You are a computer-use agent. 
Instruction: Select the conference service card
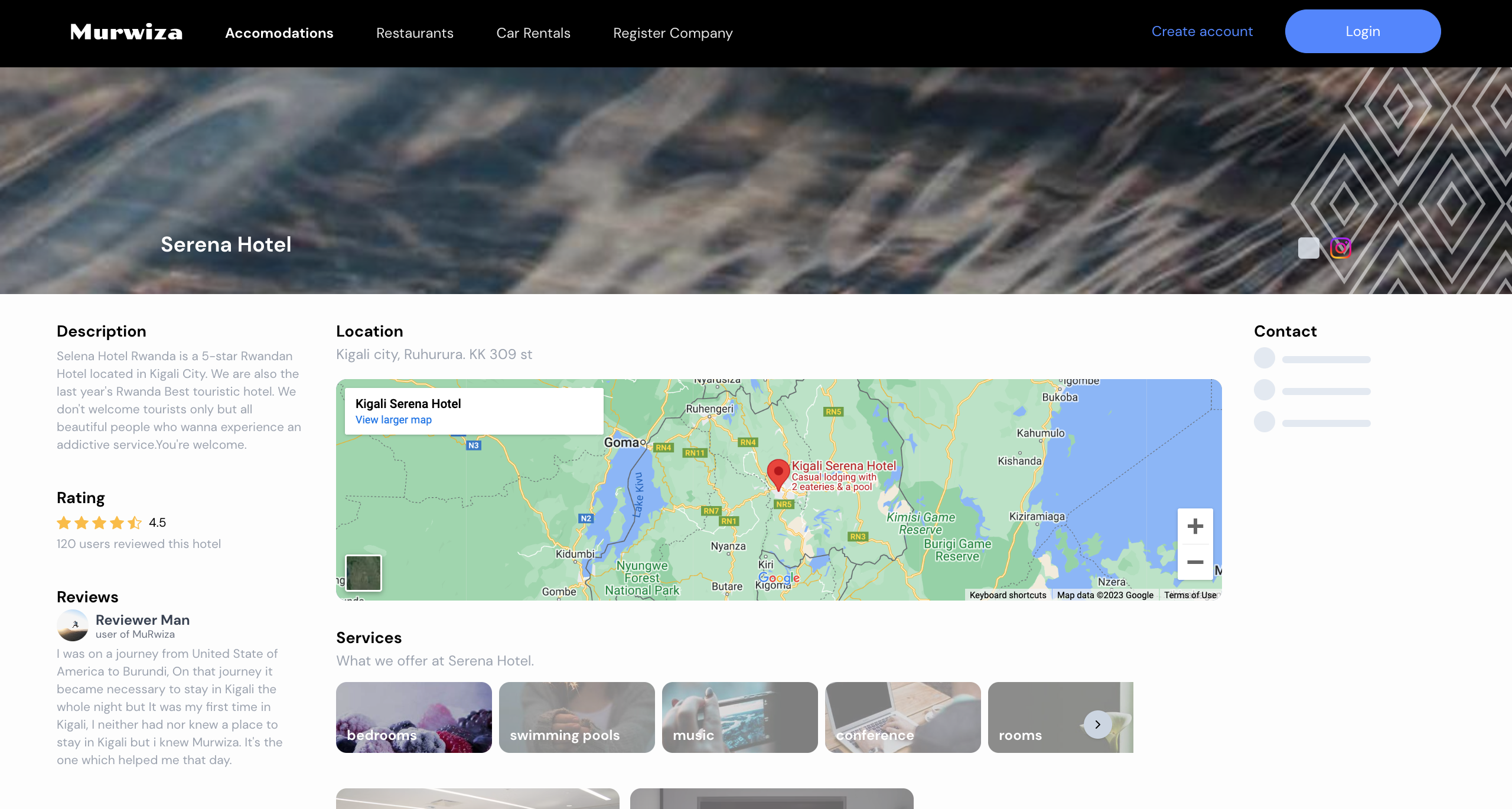pyautogui.click(x=903, y=717)
